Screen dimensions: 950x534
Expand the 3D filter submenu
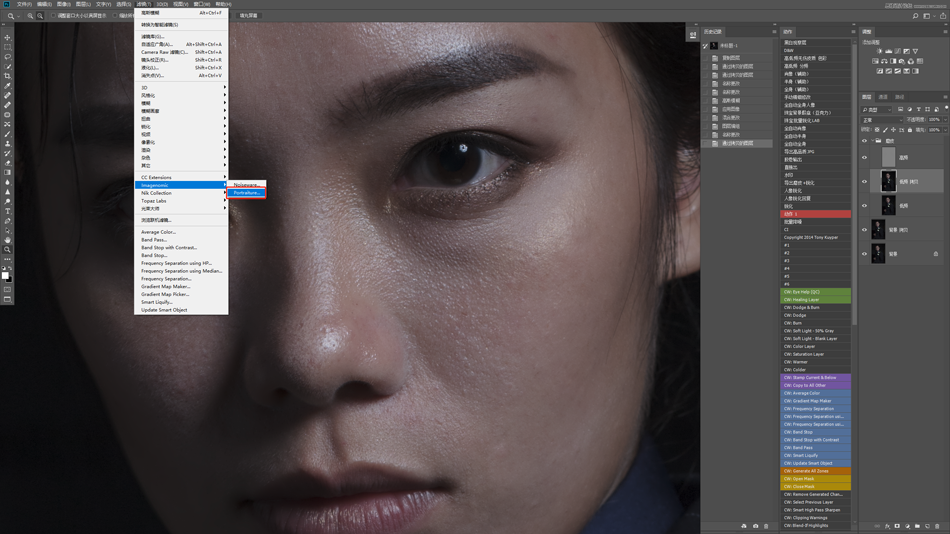tap(181, 87)
